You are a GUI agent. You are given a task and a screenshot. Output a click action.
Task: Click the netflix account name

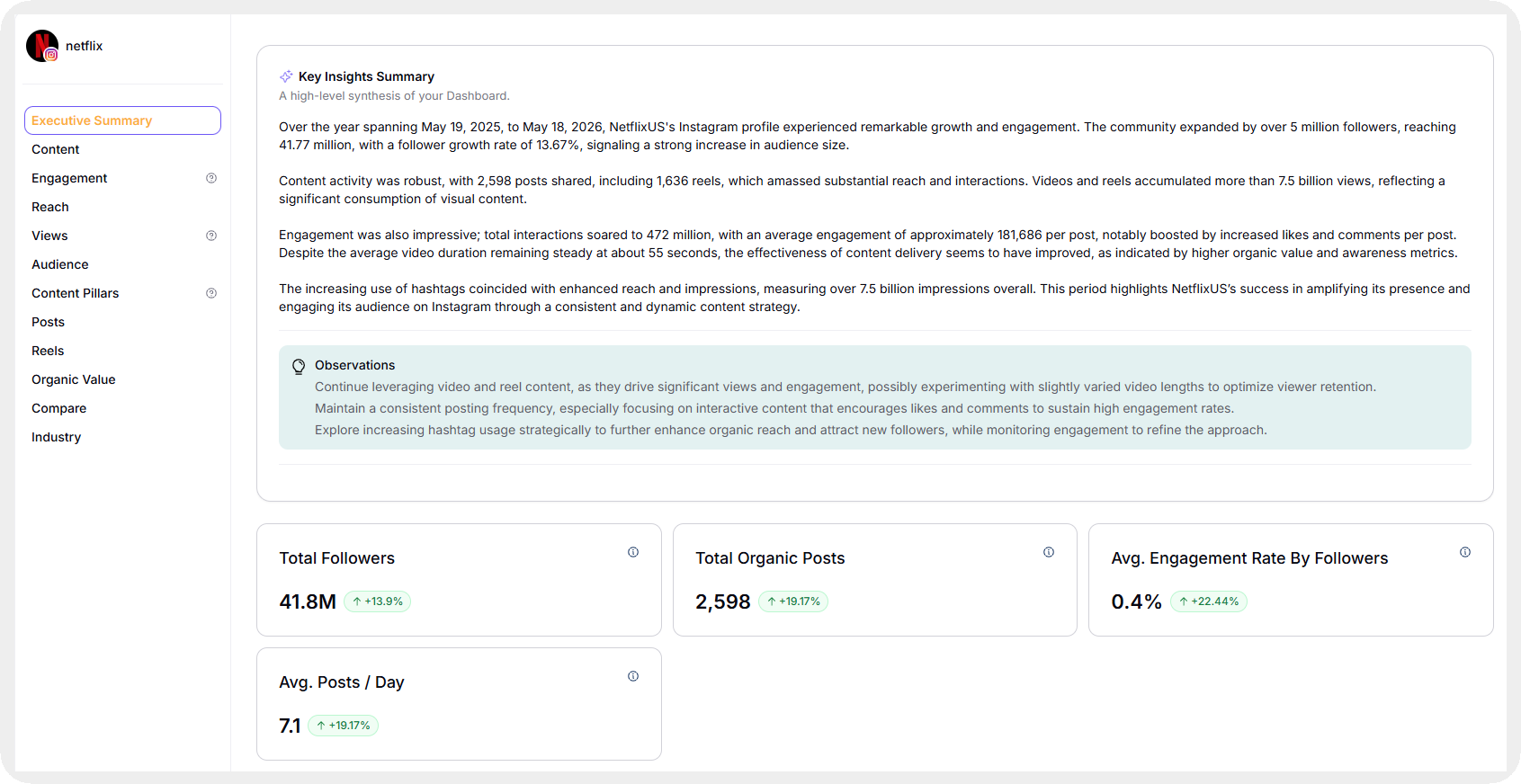tap(85, 46)
